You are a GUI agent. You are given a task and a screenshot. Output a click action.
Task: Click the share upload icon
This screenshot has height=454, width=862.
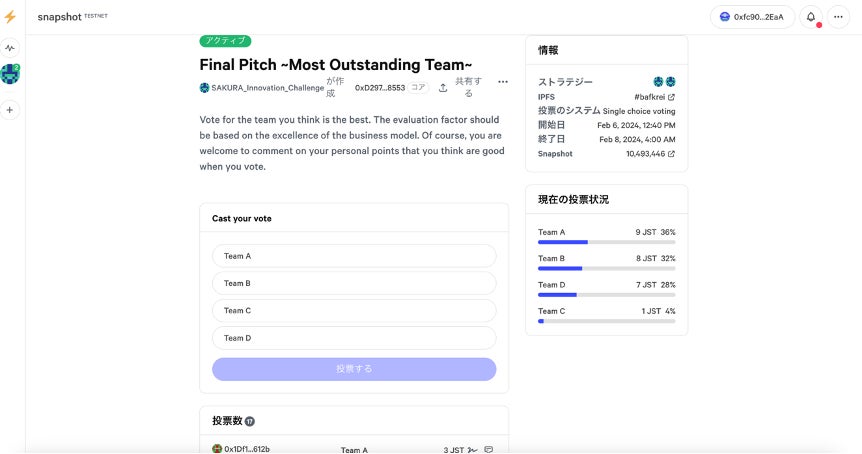coord(443,88)
